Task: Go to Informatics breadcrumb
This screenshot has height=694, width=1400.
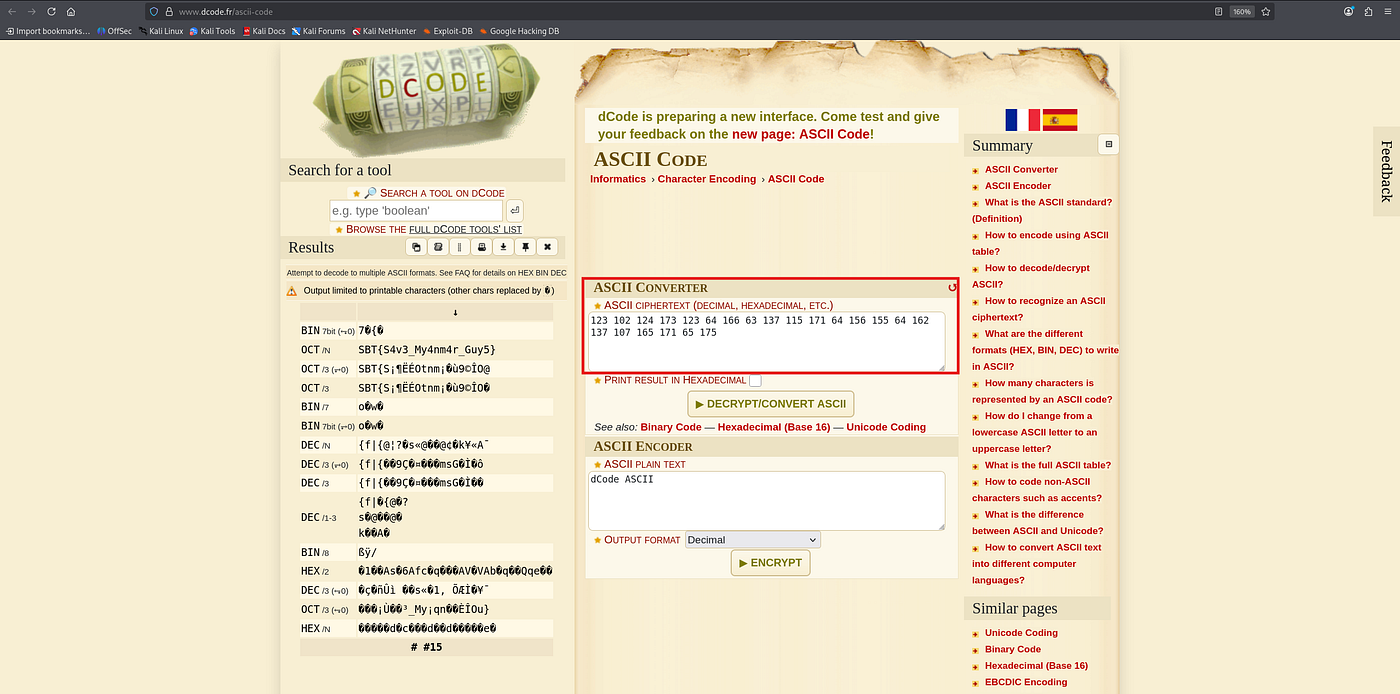Action: [x=618, y=179]
